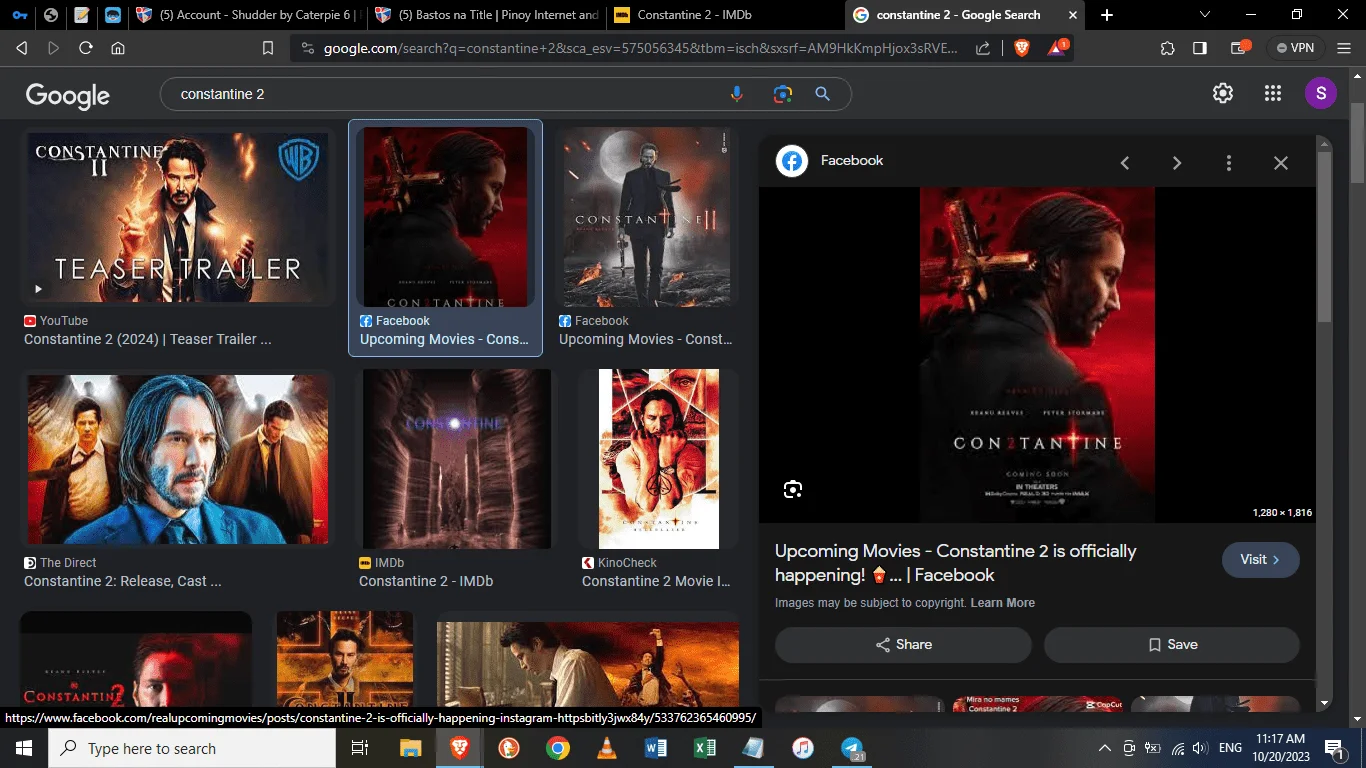Click the magnifier search button

pyautogui.click(x=823, y=94)
